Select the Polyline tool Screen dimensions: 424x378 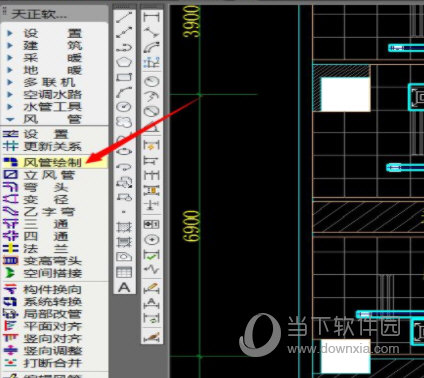(124, 47)
